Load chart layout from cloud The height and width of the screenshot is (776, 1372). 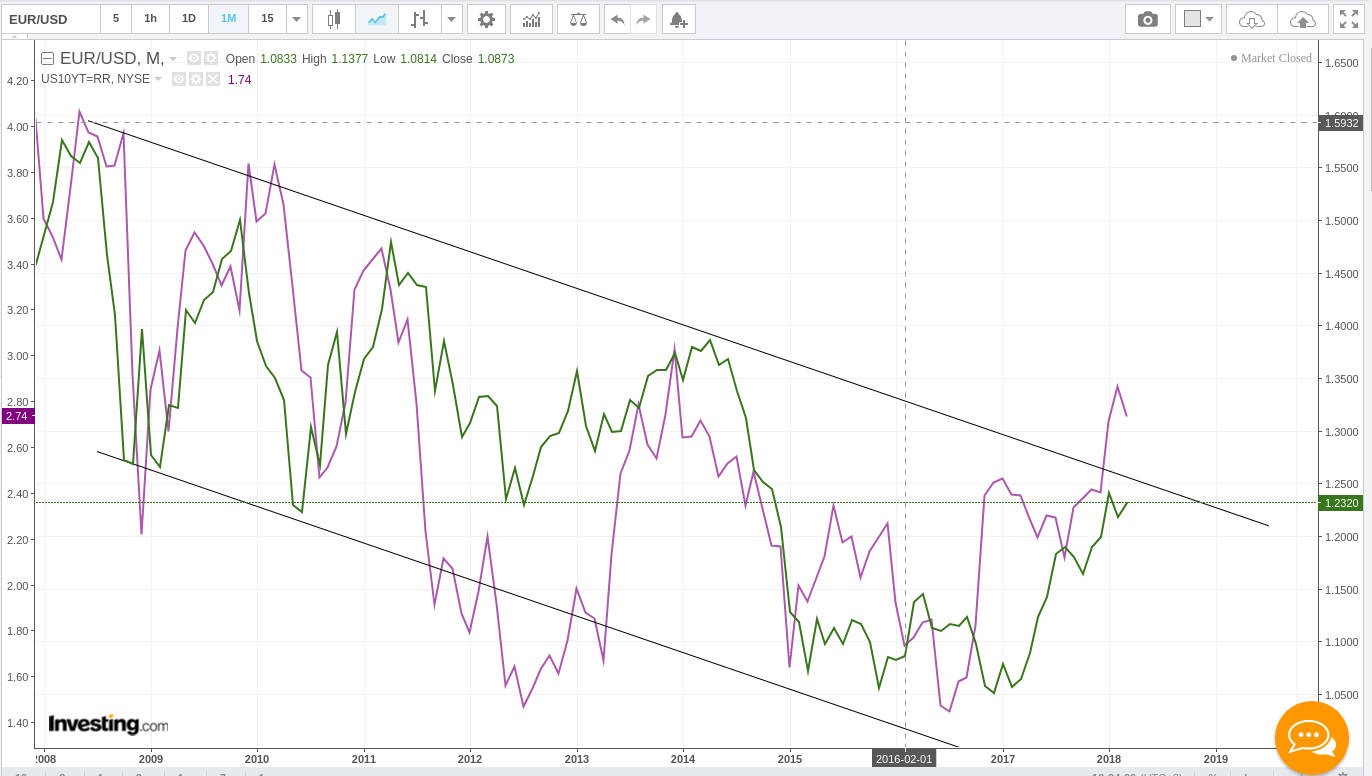tap(1252, 19)
